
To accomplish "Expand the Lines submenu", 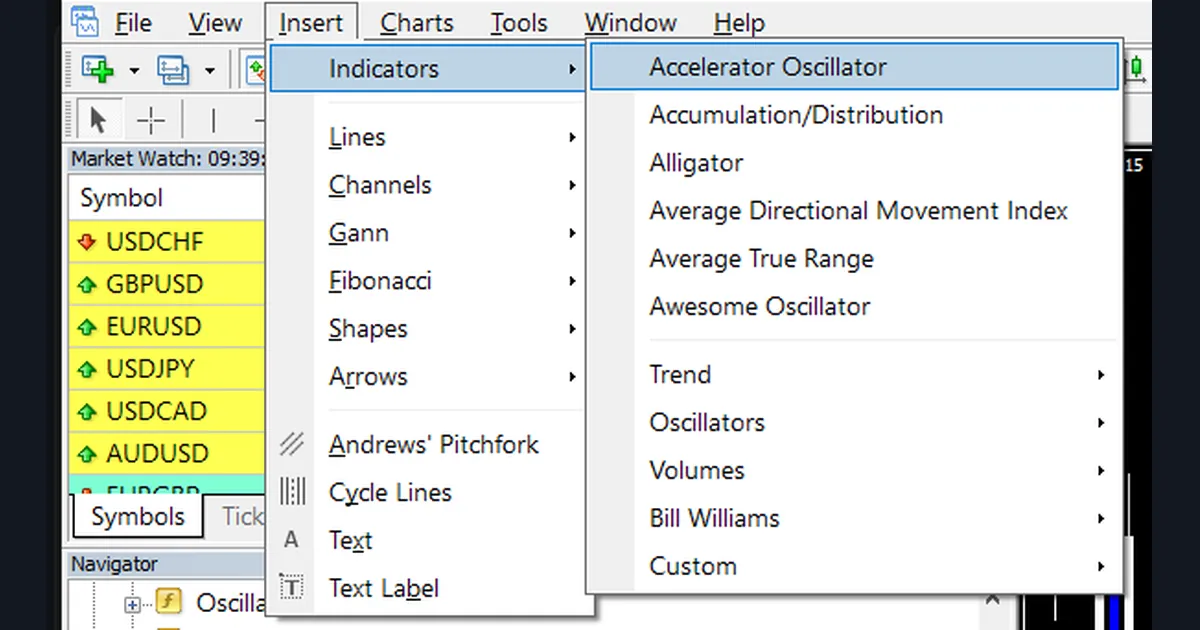I will (x=572, y=137).
